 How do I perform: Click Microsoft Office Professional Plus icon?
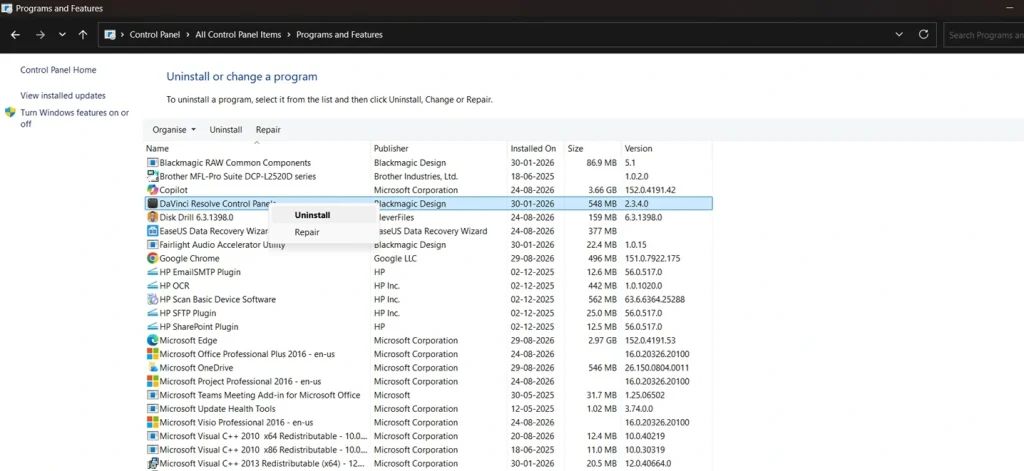152,354
